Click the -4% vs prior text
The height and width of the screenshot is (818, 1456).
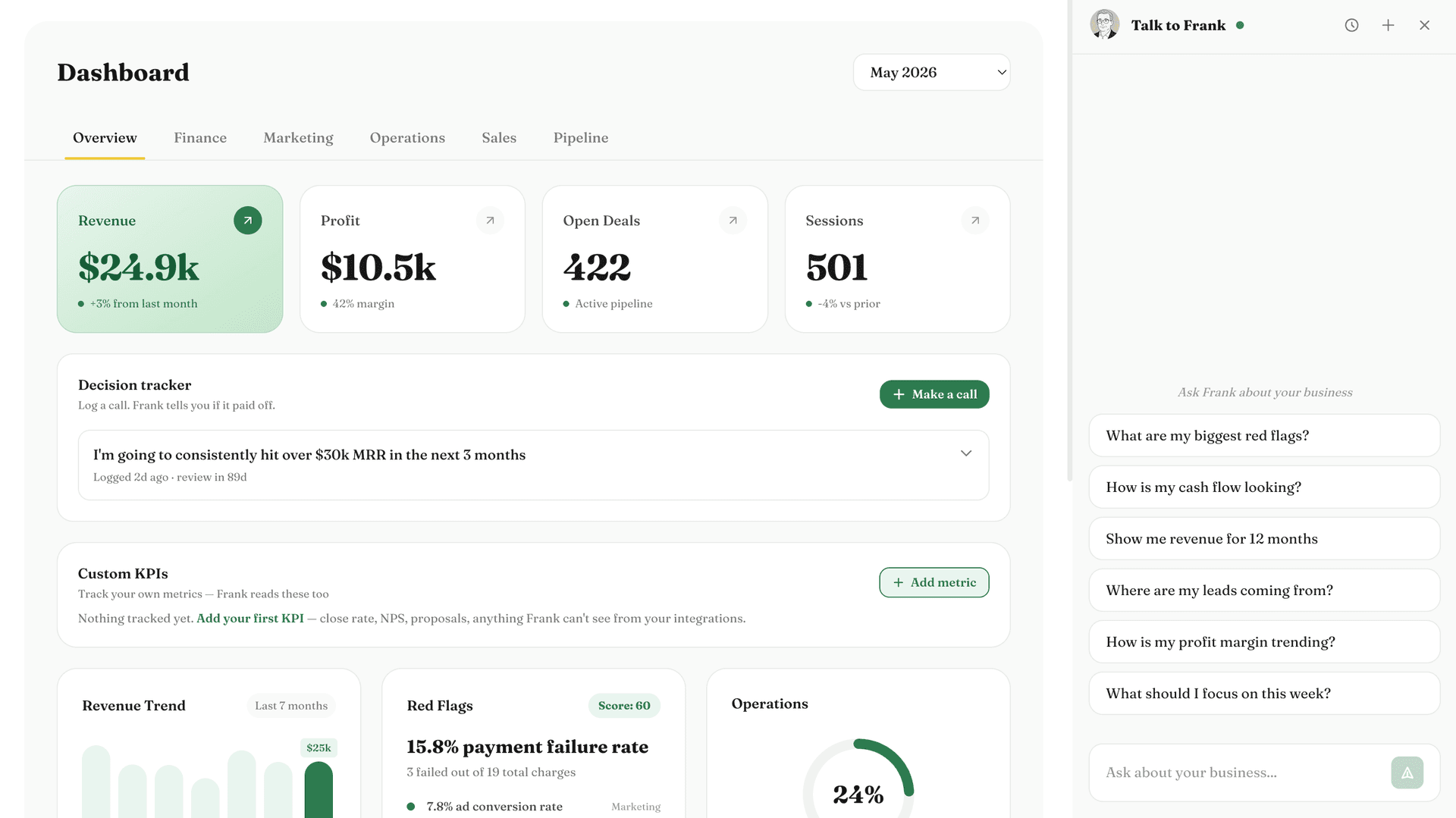tap(849, 304)
